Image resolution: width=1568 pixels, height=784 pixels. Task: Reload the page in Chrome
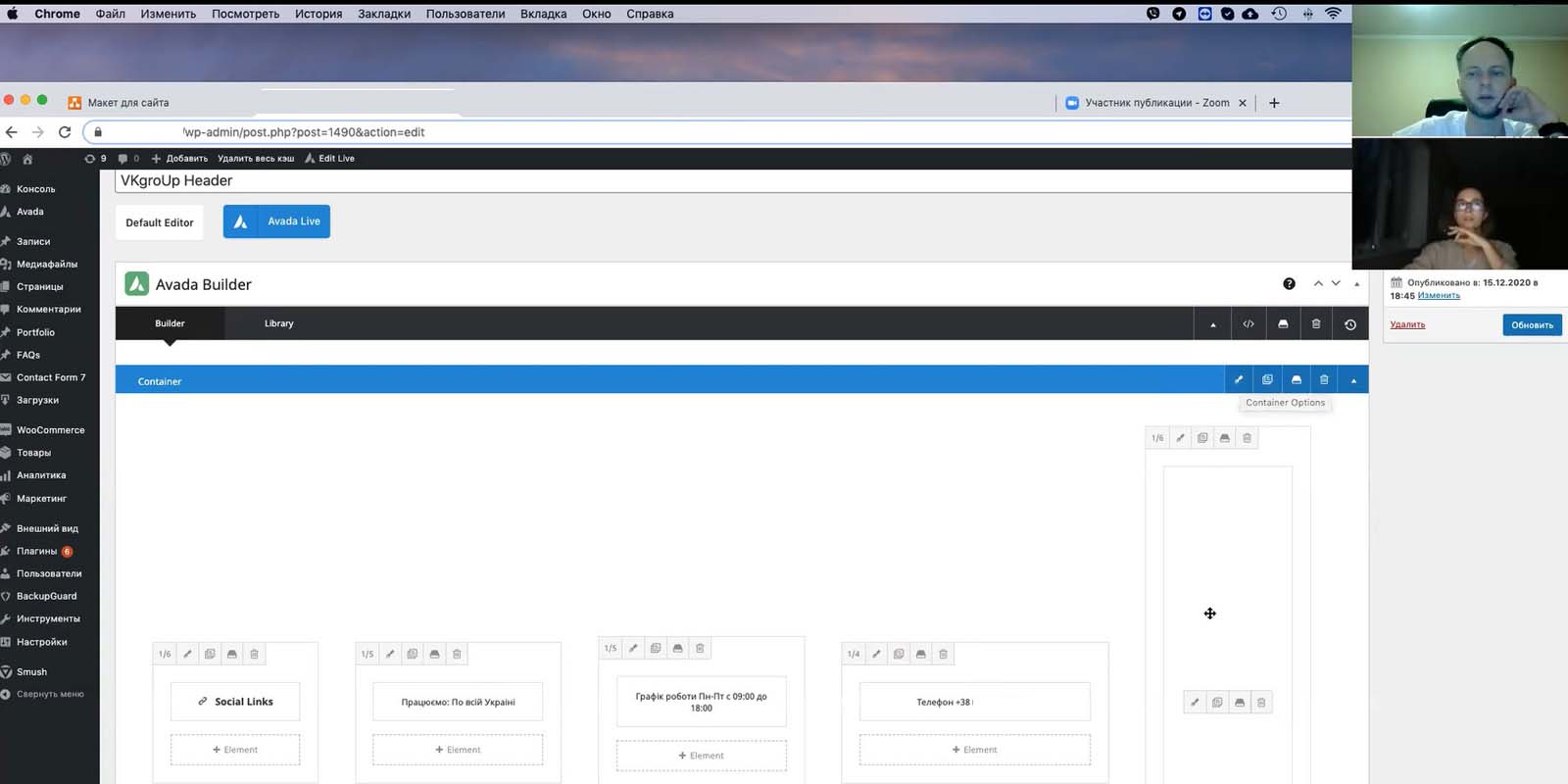click(x=65, y=132)
